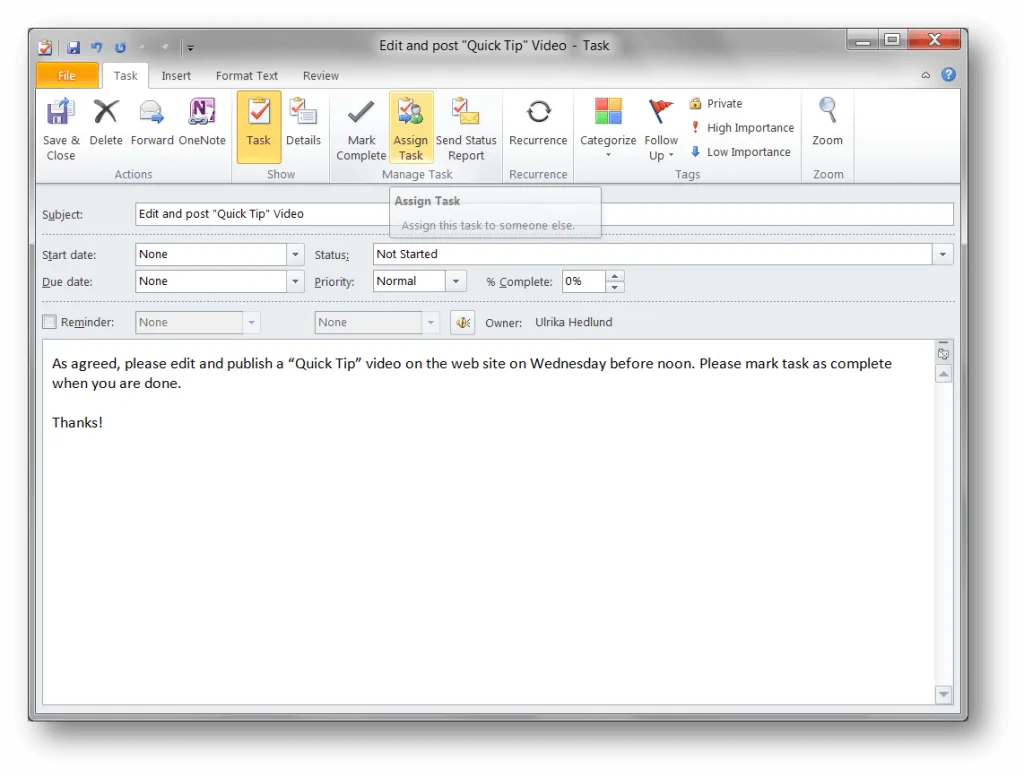Open Assign Task
The width and height of the screenshot is (1024, 777).
411,128
